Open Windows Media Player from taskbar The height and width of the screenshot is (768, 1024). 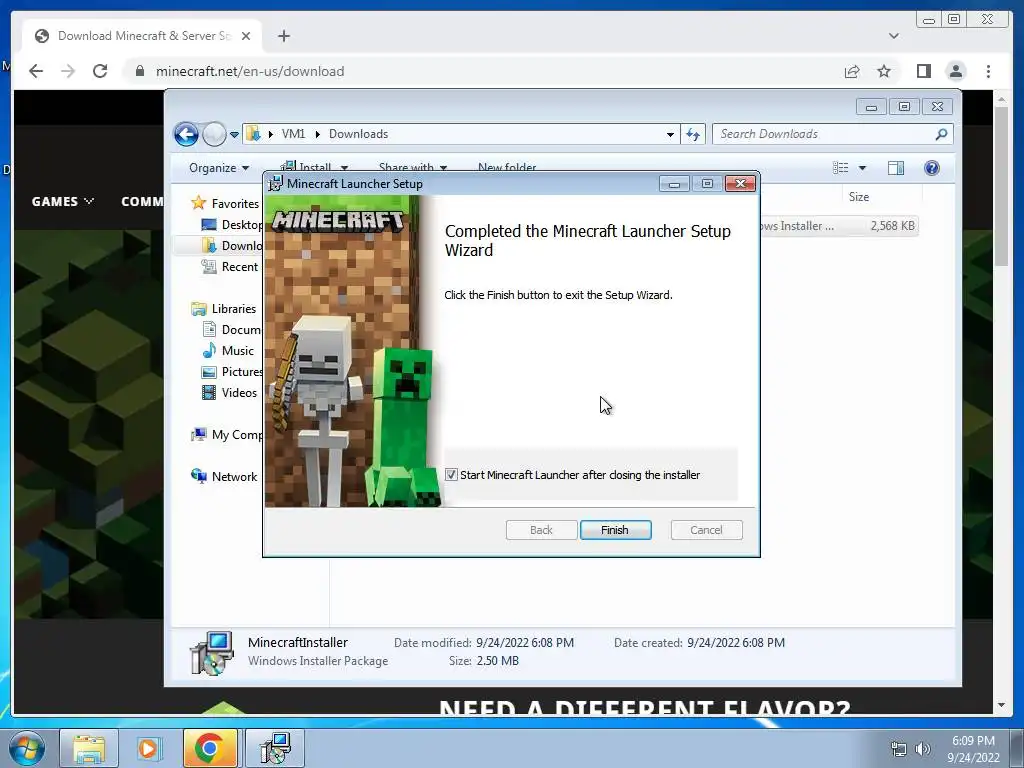(148, 748)
